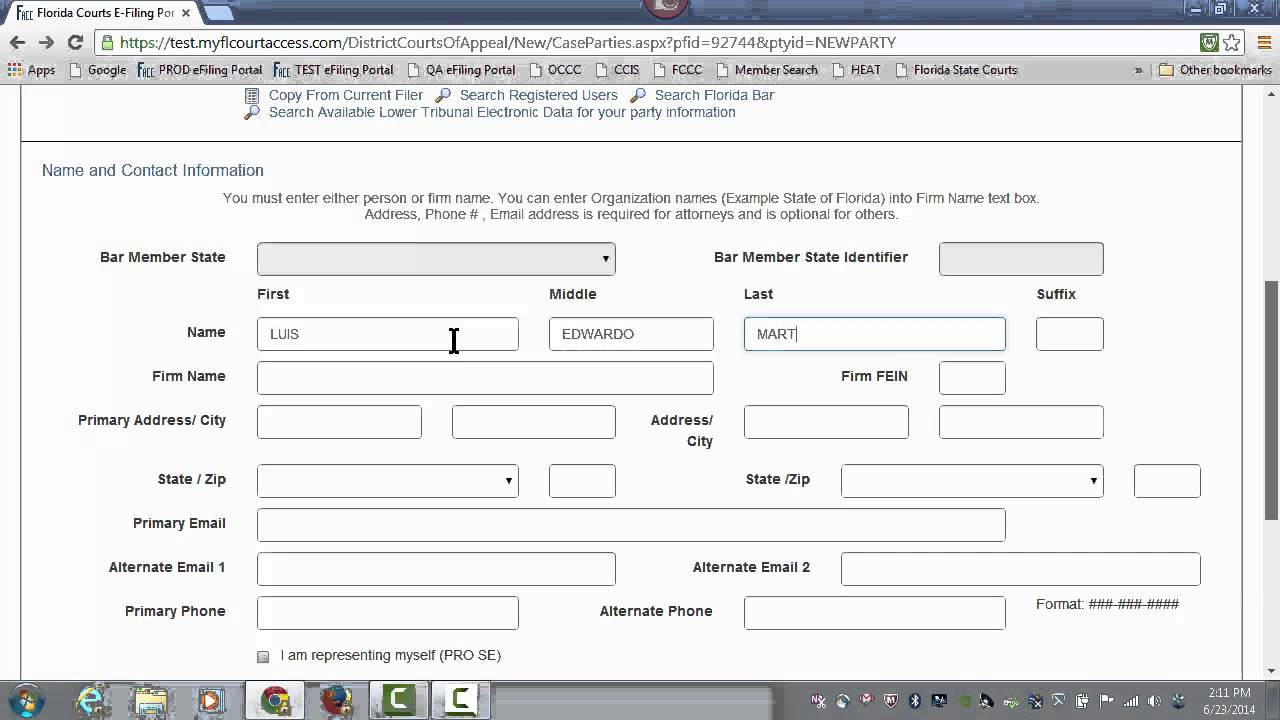Open the second Camtasia taskbar icon
The image size is (1280, 720).
(x=461, y=699)
